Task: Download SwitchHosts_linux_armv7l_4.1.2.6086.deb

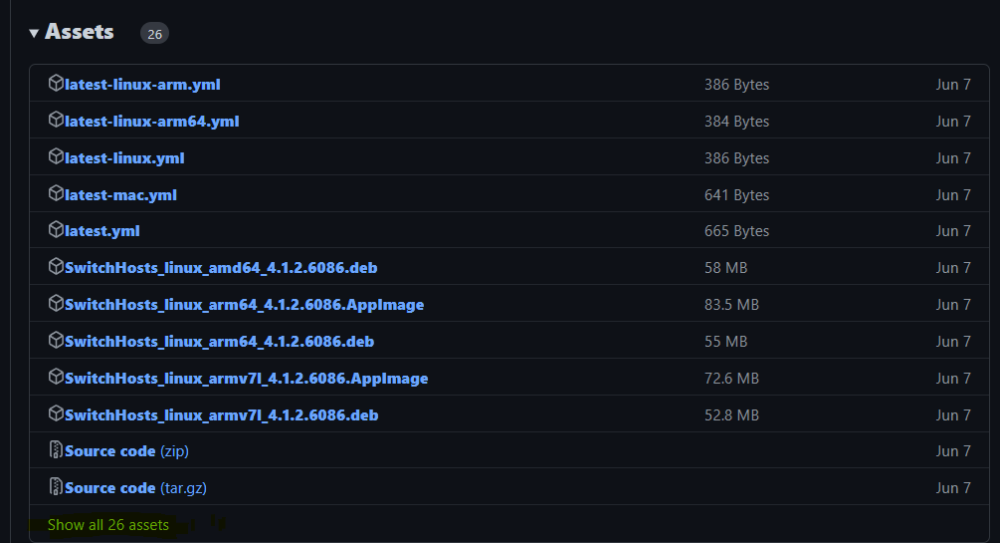Action: coord(221,415)
